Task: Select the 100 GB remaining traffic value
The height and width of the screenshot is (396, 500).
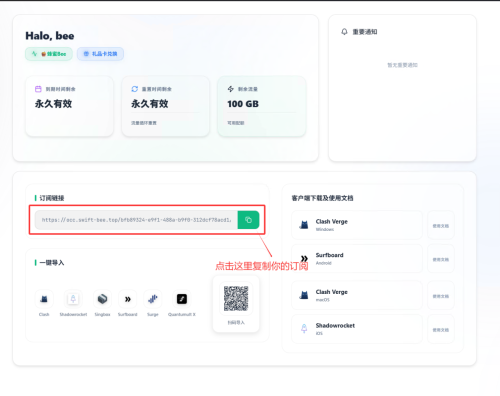Action: tap(243, 104)
